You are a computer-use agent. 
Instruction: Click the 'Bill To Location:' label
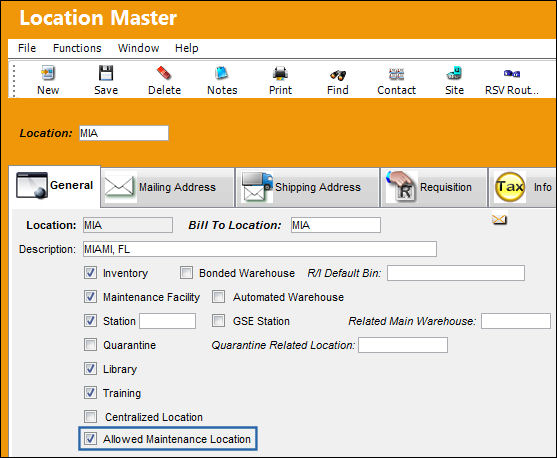235,225
